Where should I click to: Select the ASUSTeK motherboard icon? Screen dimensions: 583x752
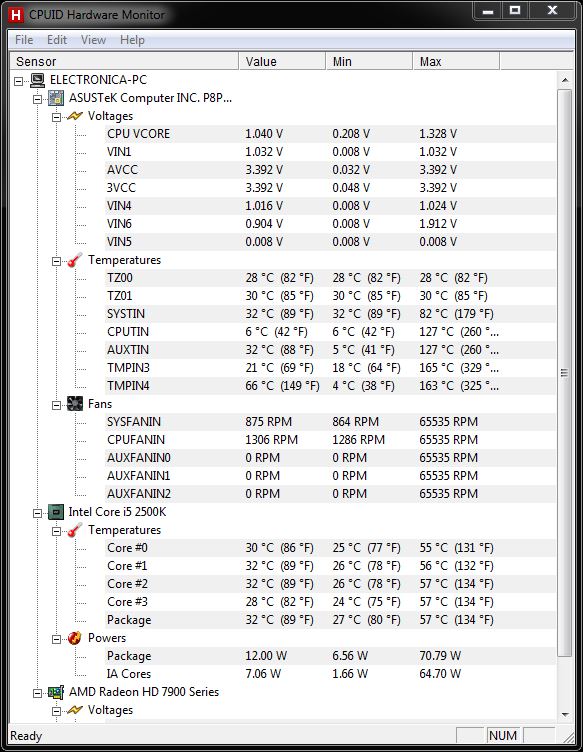(56, 98)
